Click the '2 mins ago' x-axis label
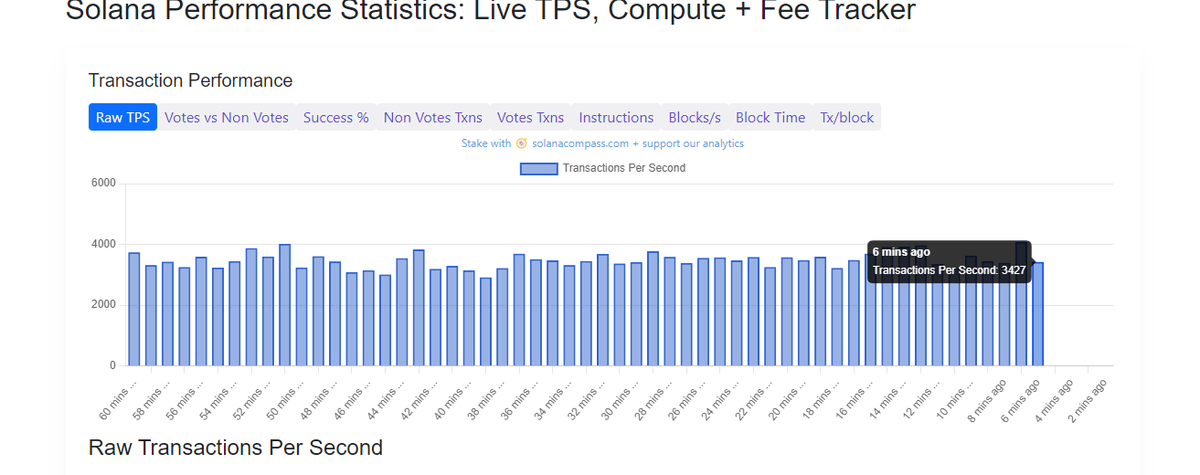This screenshot has width=1200, height=475. click(1088, 401)
